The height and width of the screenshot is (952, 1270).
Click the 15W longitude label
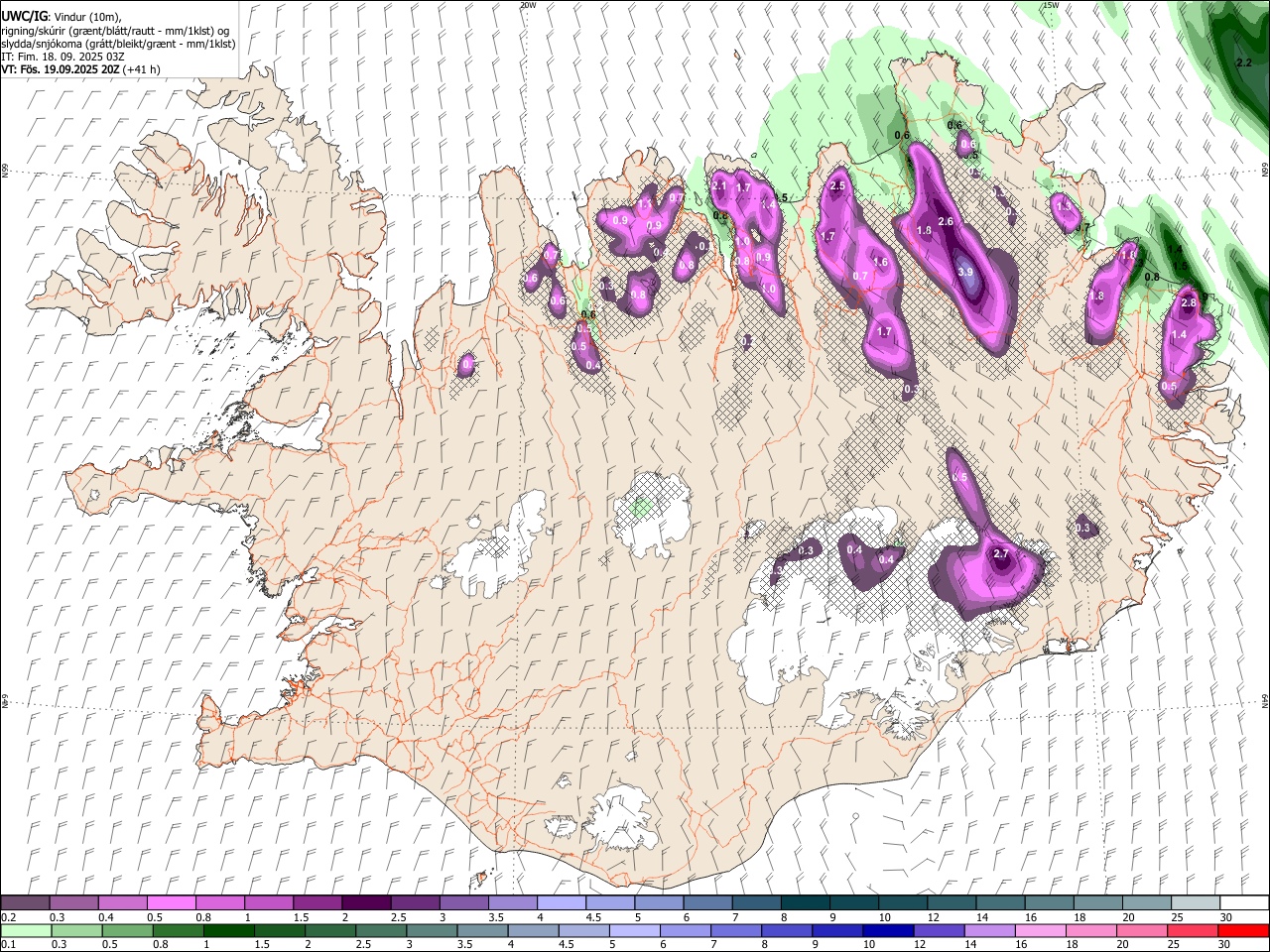1051,5
